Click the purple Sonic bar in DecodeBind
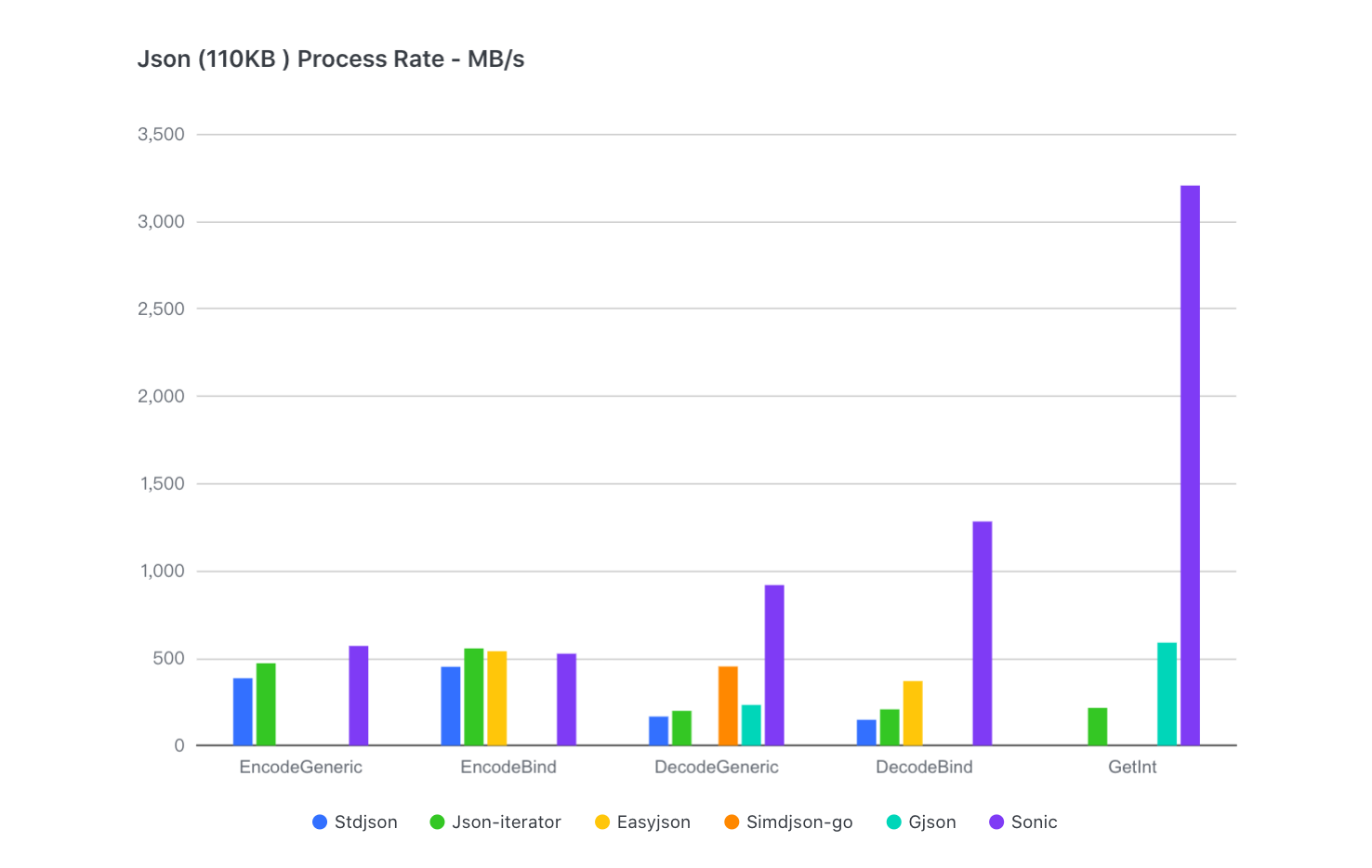The height and width of the screenshot is (868, 1372). pos(983,634)
